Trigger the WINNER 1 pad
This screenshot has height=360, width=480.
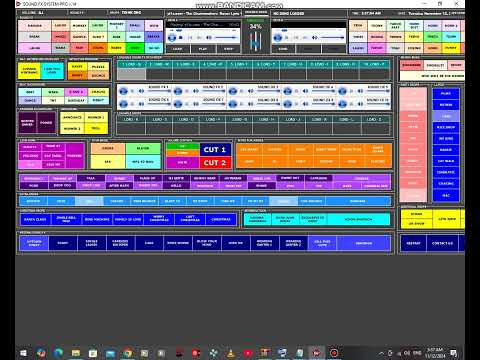click(96, 118)
